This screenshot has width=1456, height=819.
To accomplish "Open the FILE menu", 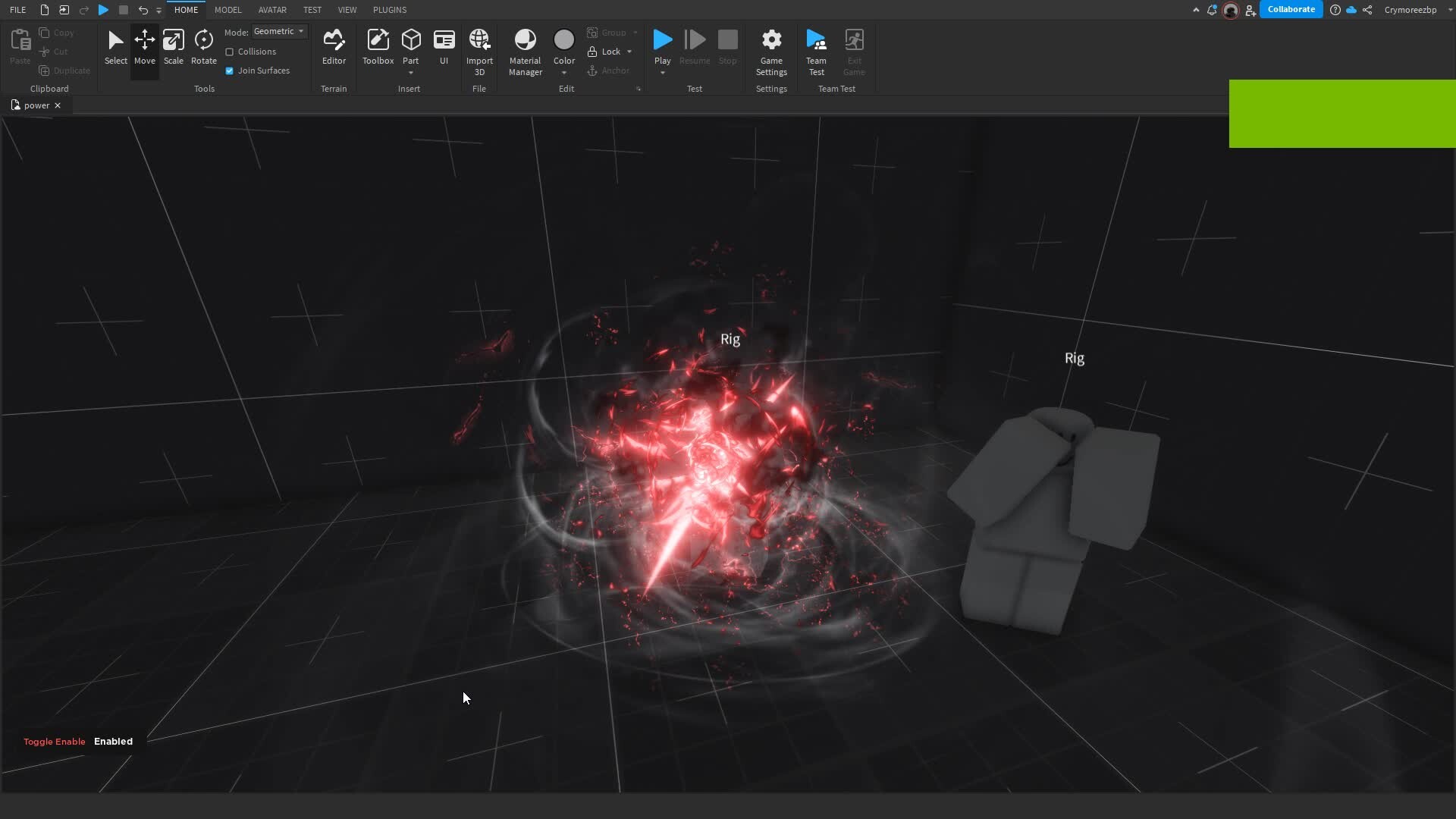I will [17, 10].
